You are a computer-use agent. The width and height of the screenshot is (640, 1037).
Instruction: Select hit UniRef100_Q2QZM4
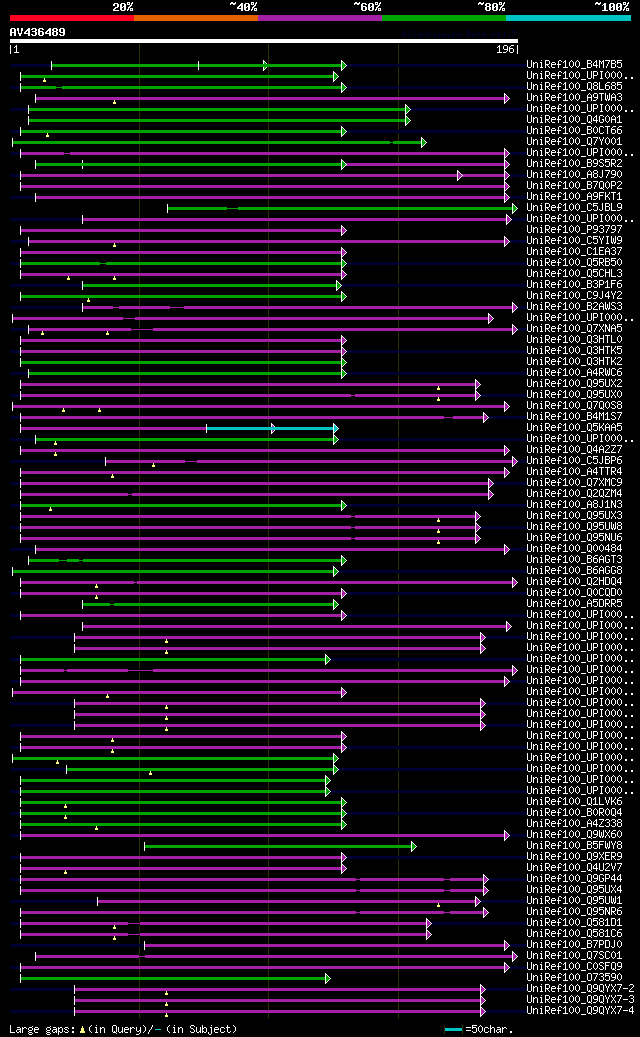pos(574,493)
